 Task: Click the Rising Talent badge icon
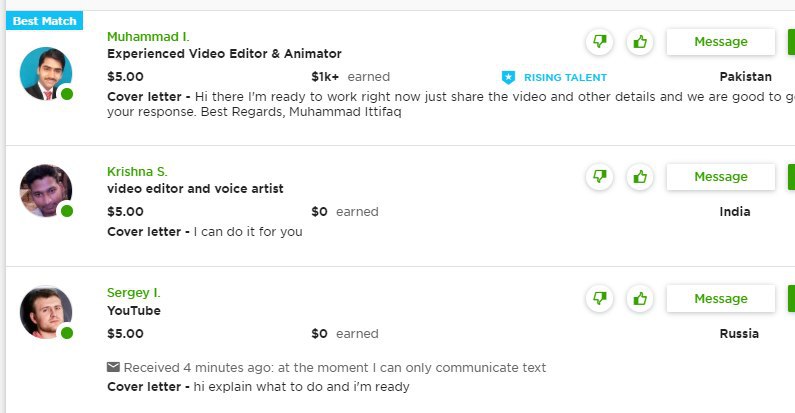coord(508,77)
